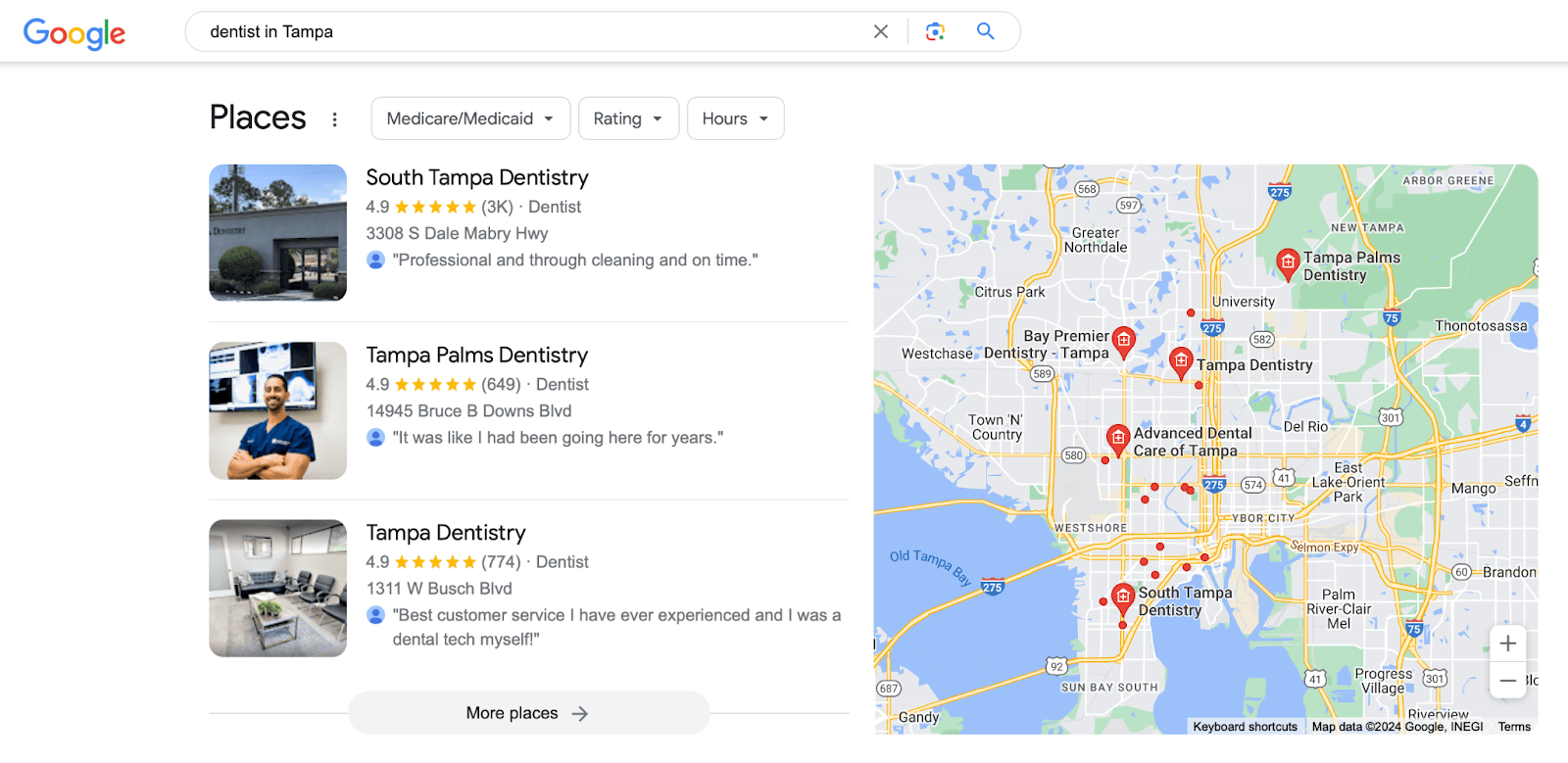The height and width of the screenshot is (763, 1568).
Task: Select Advanced Dental Care of Tampa pin
Action: pos(1118,440)
